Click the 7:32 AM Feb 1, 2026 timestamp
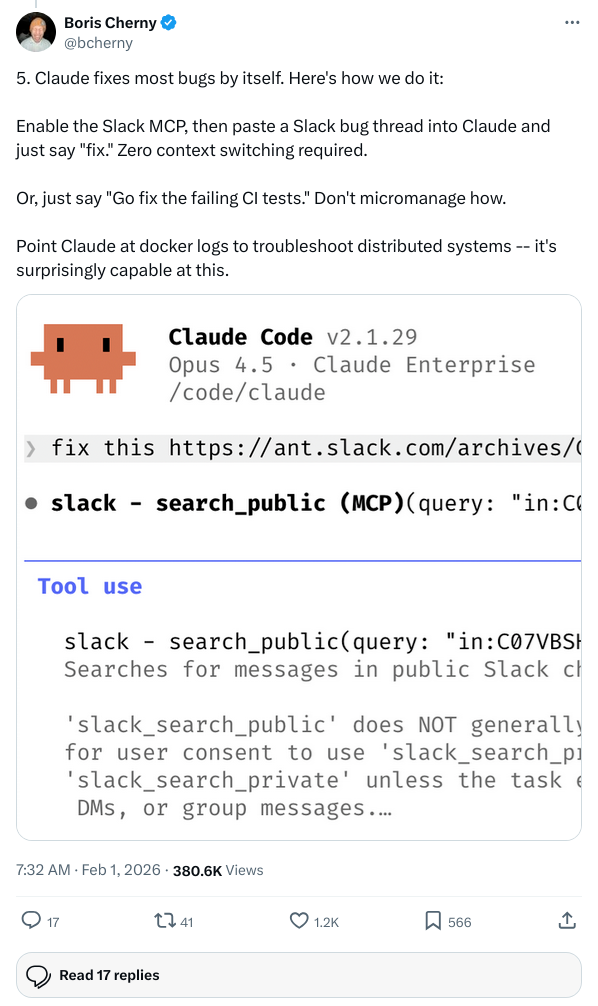The height and width of the screenshot is (1006, 598). tap(89, 870)
